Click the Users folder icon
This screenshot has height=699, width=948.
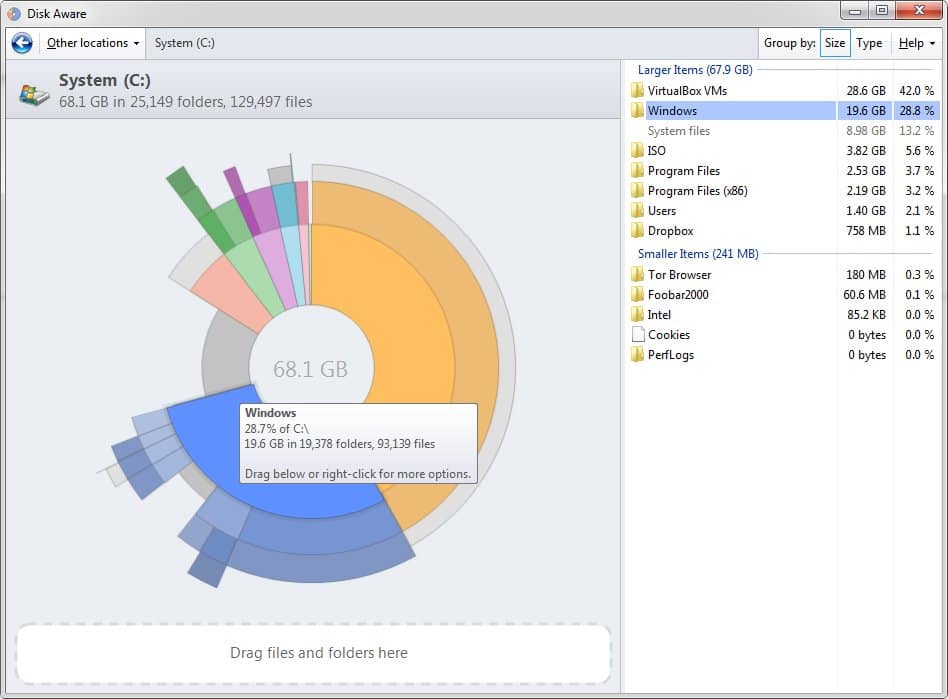coord(637,210)
